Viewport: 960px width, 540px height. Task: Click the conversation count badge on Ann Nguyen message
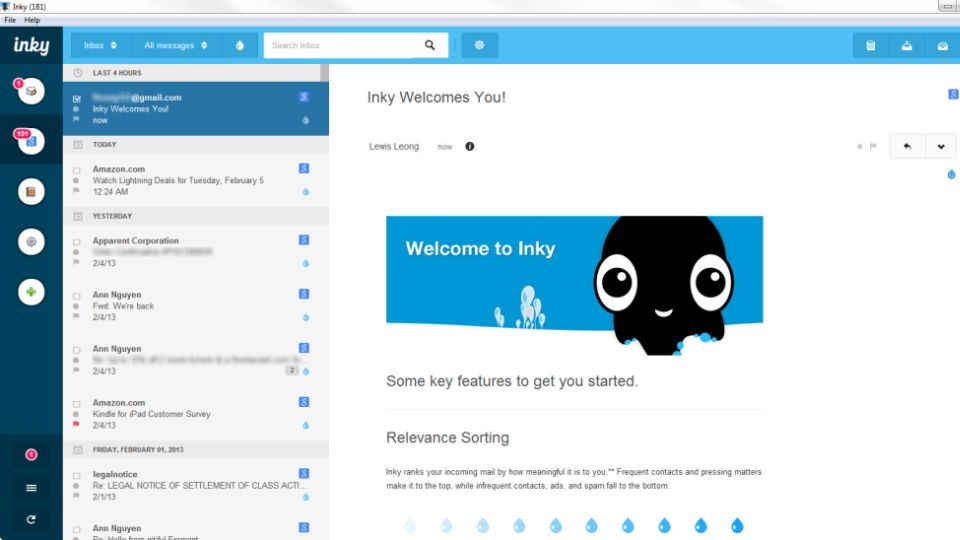click(292, 370)
